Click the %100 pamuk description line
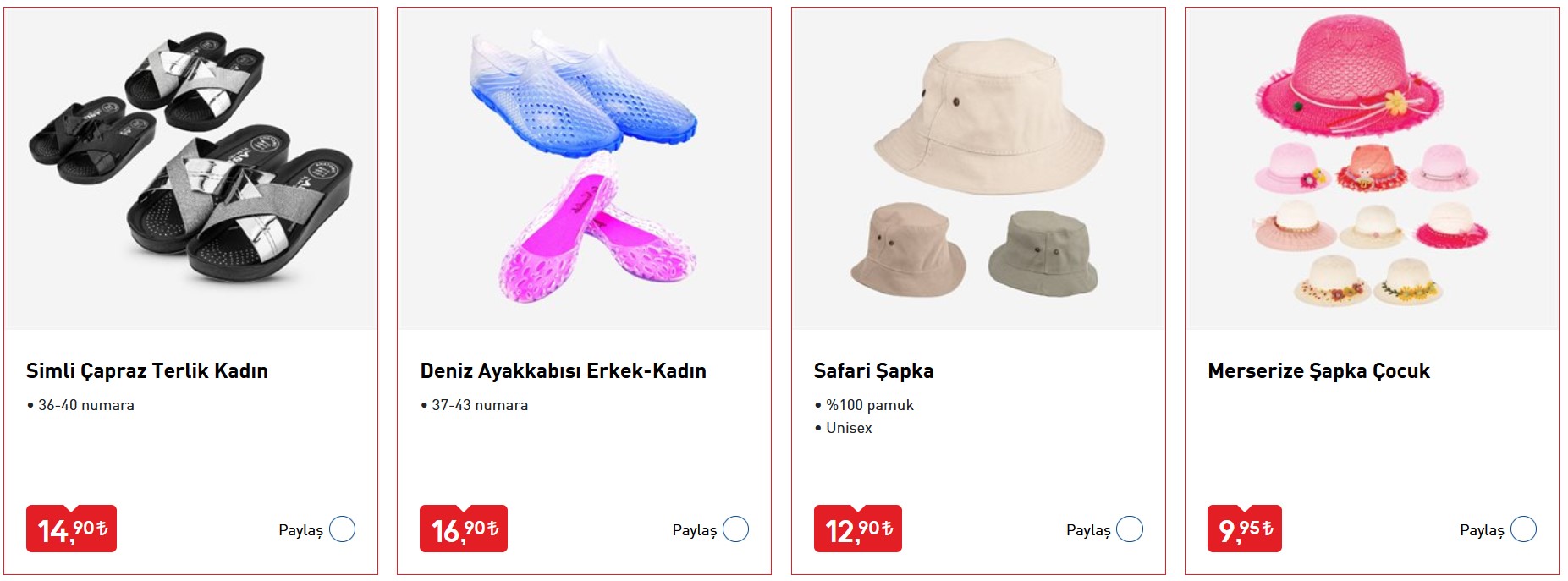Image resolution: width=1568 pixels, height=581 pixels. [x=869, y=405]
